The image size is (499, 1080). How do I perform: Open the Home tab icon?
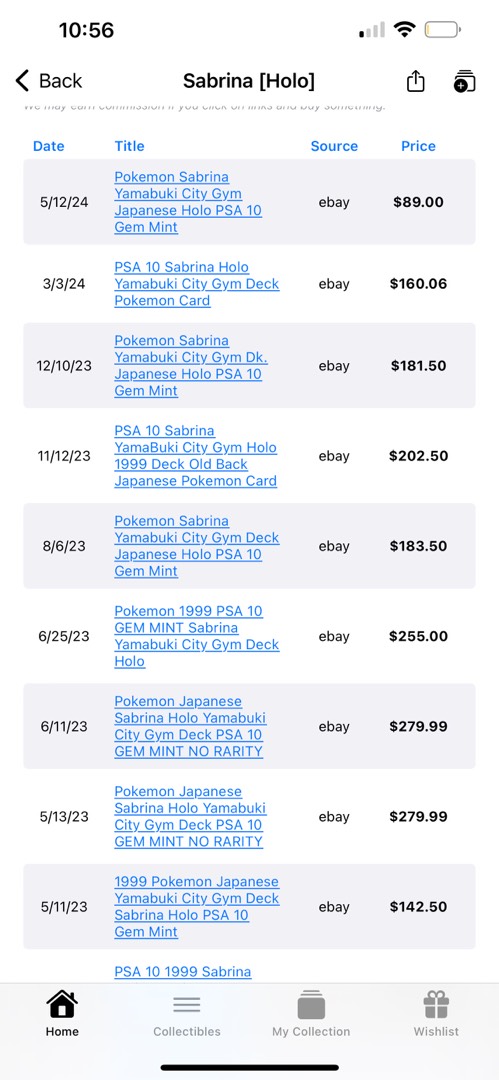pyautogui.click(x=62, y=1004)
